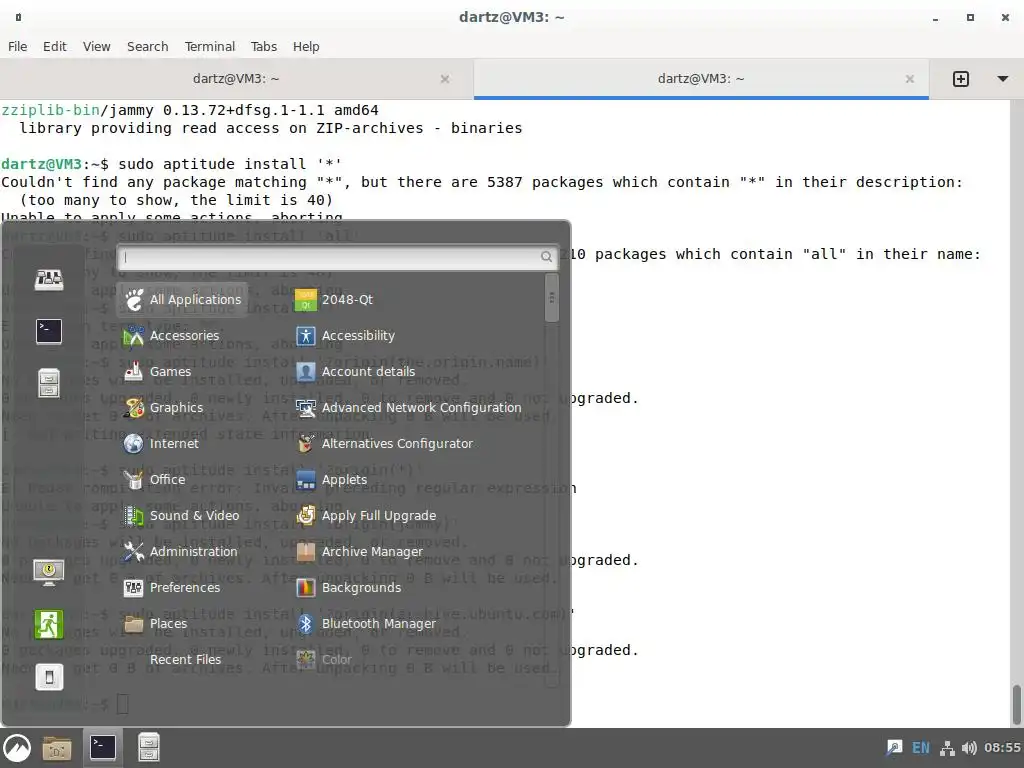Screen dimensions: 1024x768
Task: Click the system settings favorite in menu sidebar
Action: pos(49,280)
